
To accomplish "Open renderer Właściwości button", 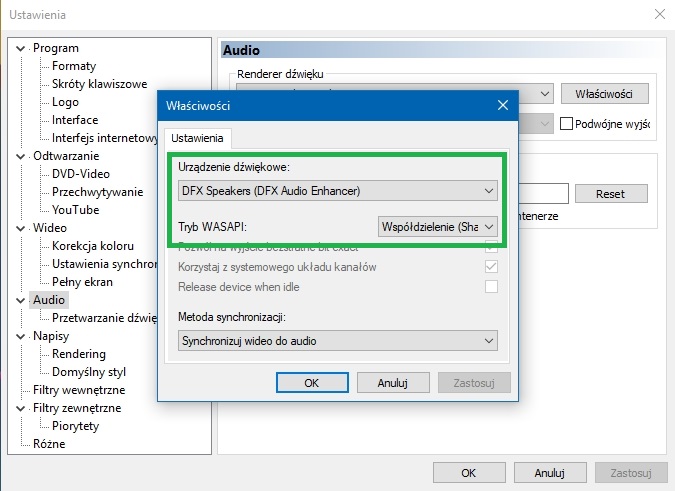I will tap(604, 93).
